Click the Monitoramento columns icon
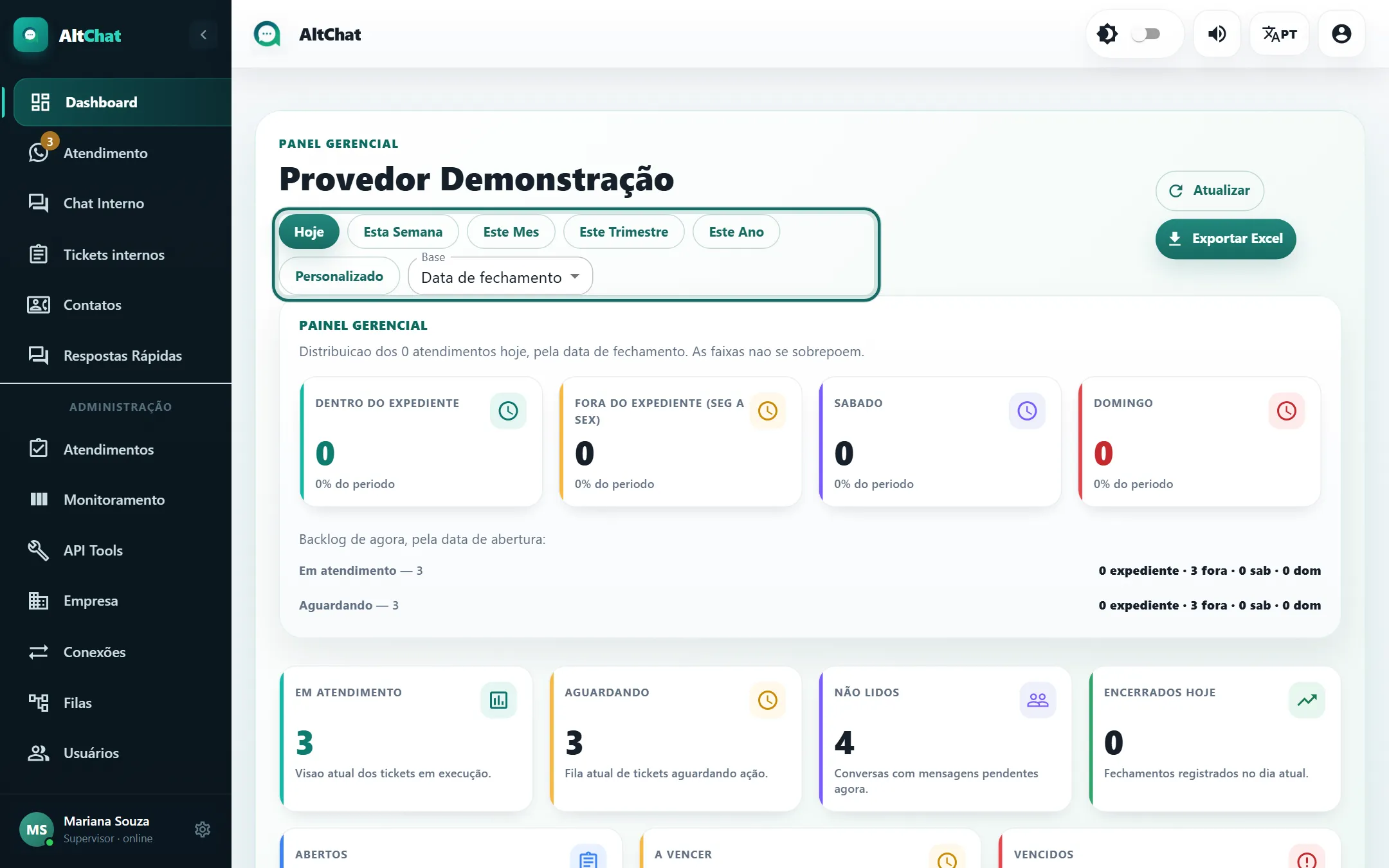Screen dimensions: 1389x868 [x=39, y=499]
